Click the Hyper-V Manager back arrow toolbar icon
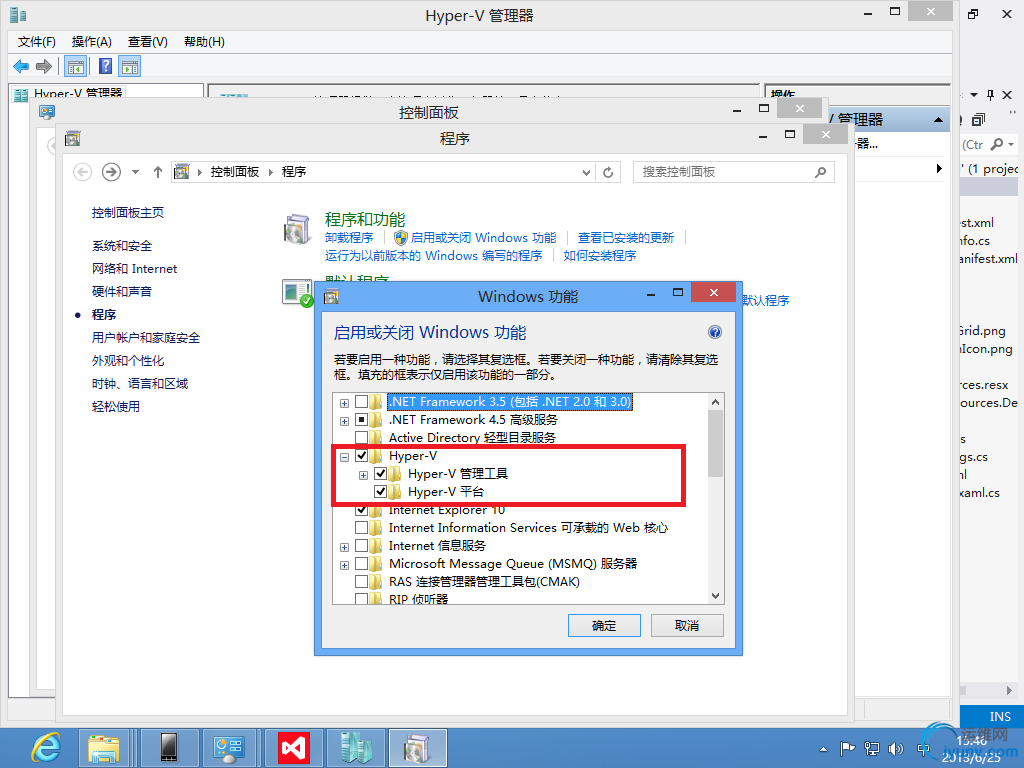 point(21,66)
